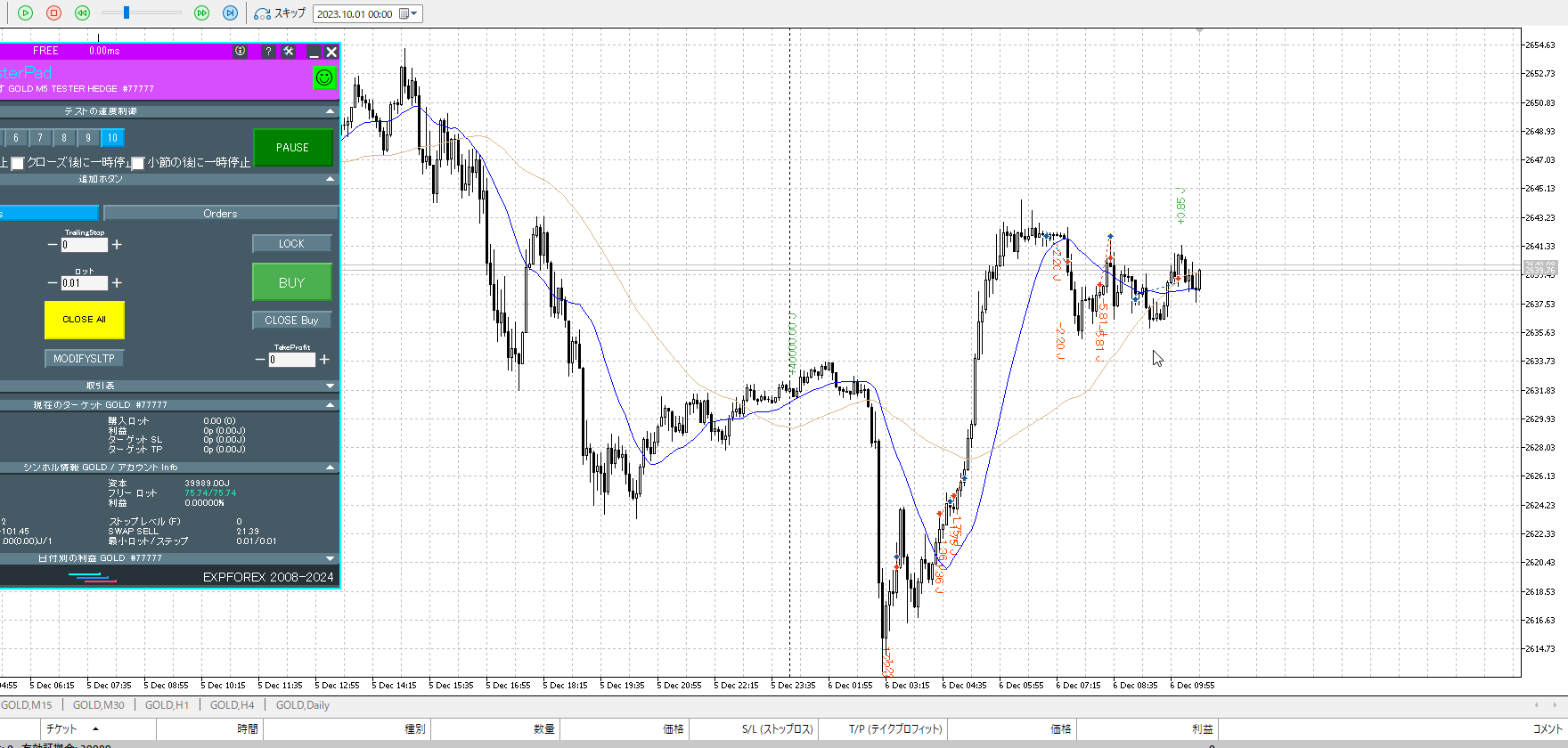Click the tester speed slider handle
1568x748 pixels.
127,12
